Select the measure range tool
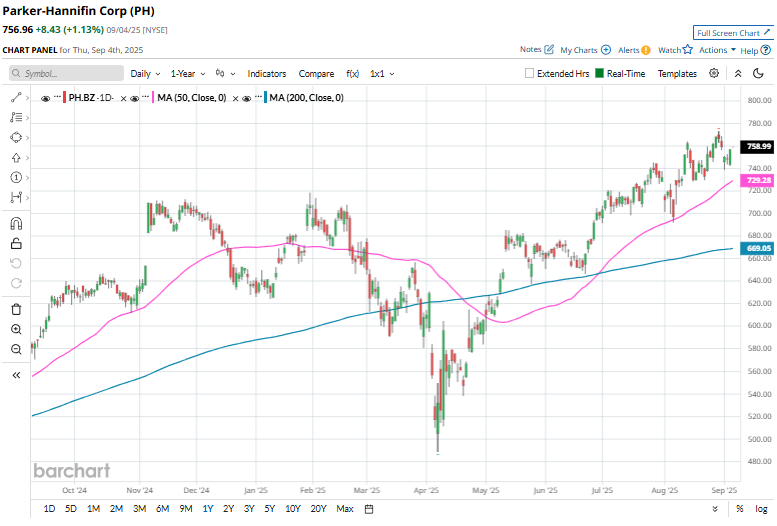Image resolution: width=777 pixels, height=526 pixels. coord(16,197)
